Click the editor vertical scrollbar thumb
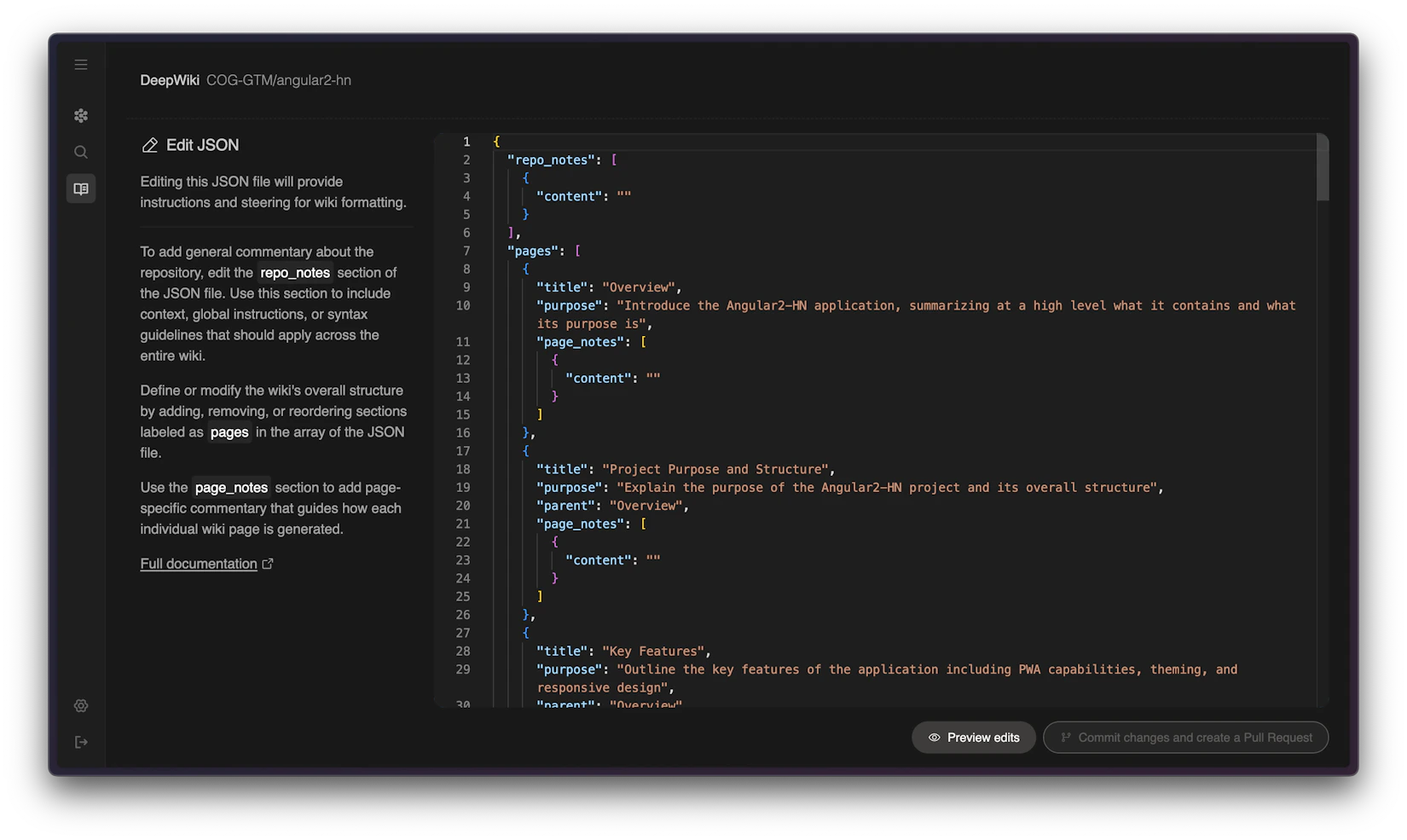Image resolution: width=1407 pixels, height=840 pixels. (x=1323, y=168)
